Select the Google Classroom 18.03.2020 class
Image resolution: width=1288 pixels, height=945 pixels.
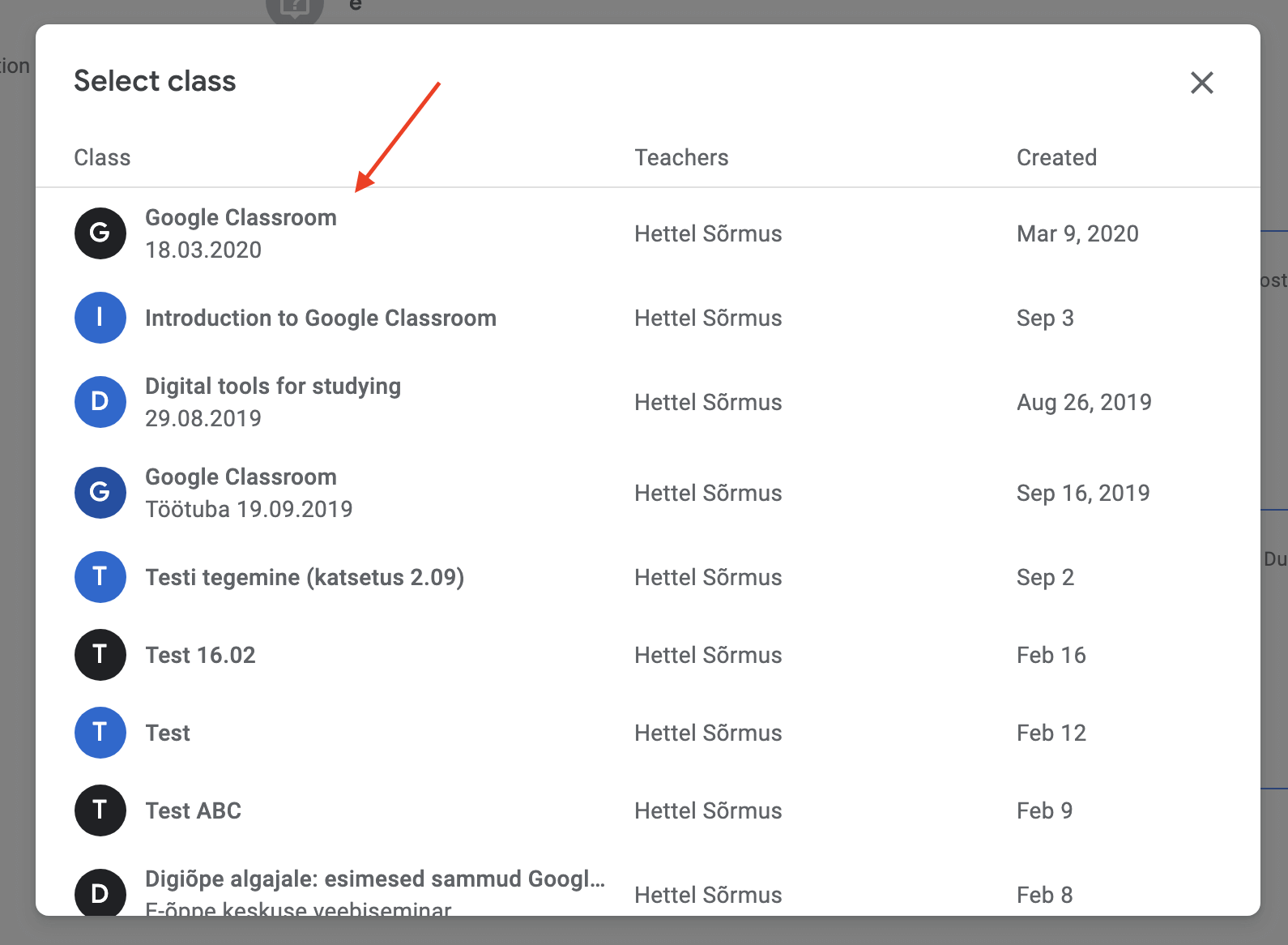648,233
